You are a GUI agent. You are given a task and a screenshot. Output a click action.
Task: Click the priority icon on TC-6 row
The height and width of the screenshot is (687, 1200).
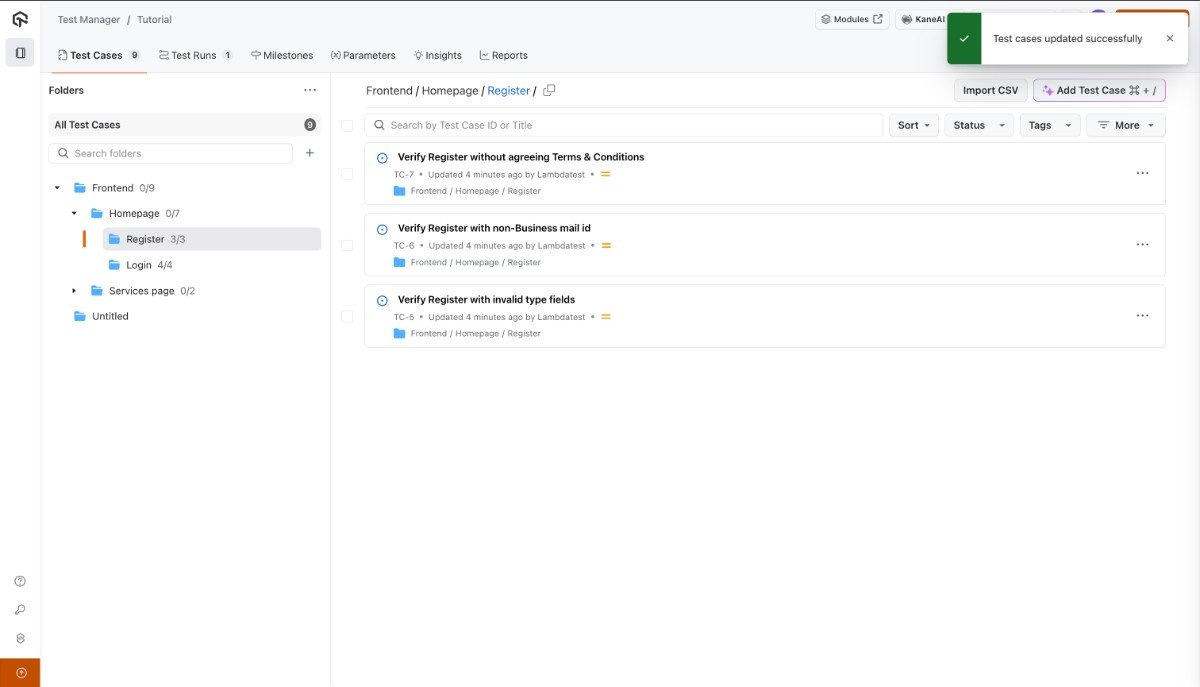point(606,245)
